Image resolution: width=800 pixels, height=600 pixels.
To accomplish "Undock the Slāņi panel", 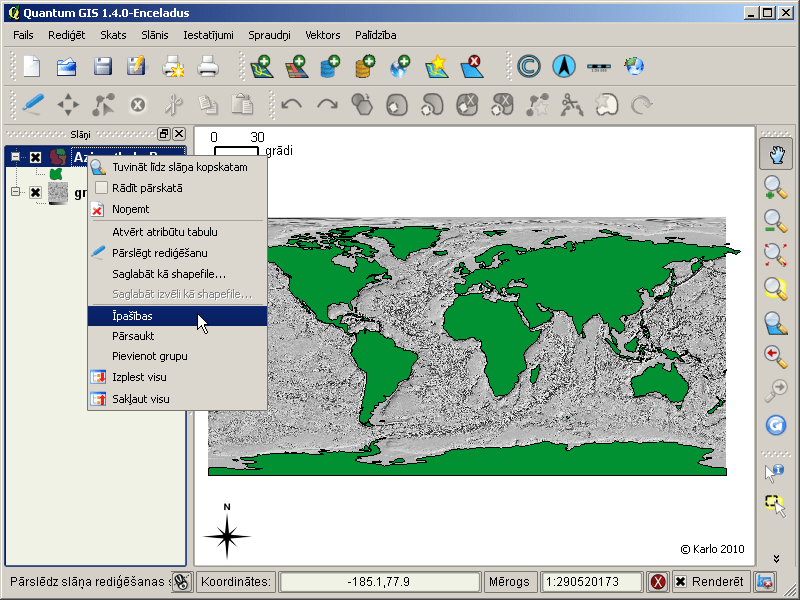I will pyautogui.click(x=163, y=134).
